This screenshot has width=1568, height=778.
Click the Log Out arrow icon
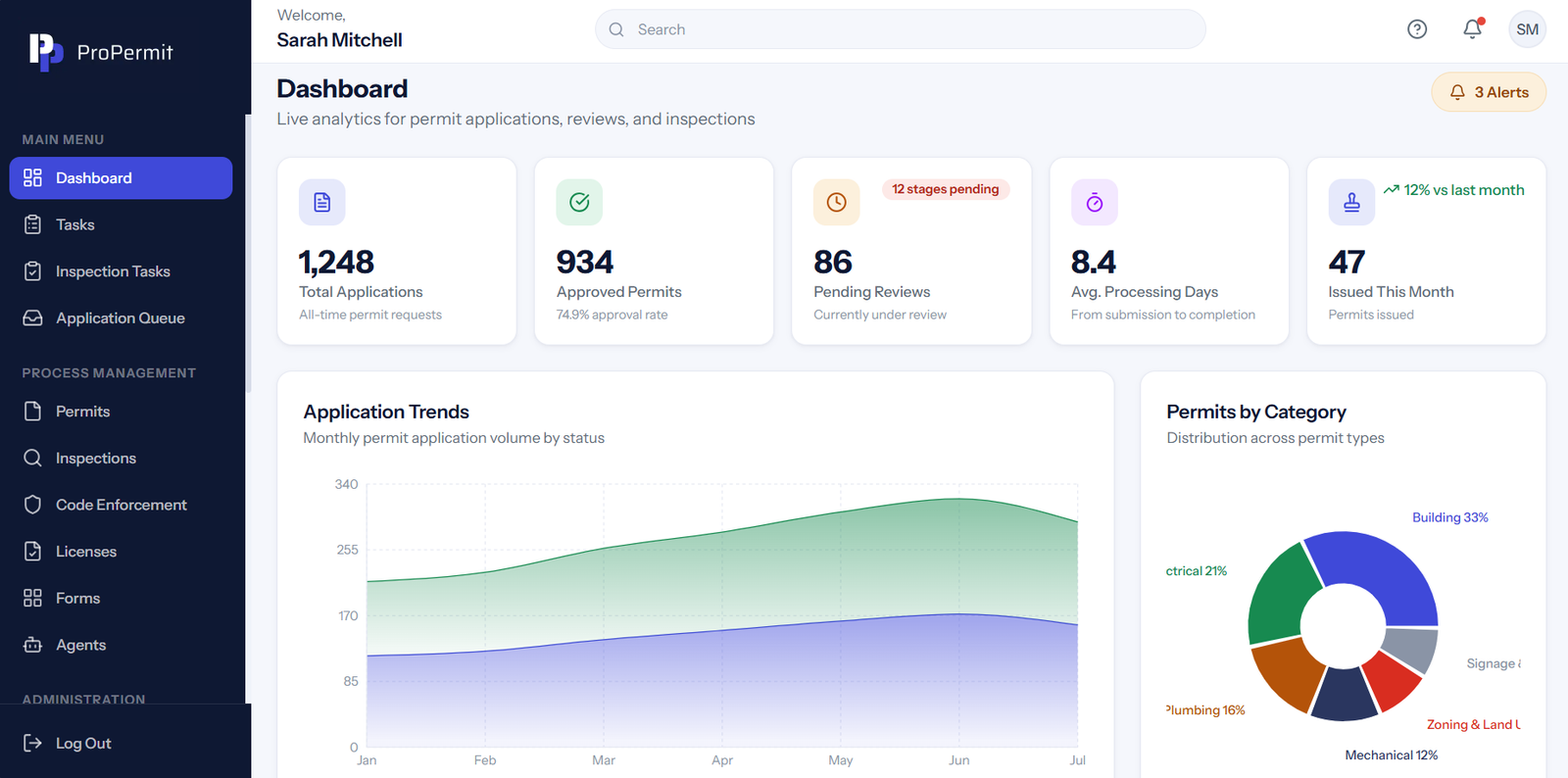pyautogui.click(x=32, y=743)
